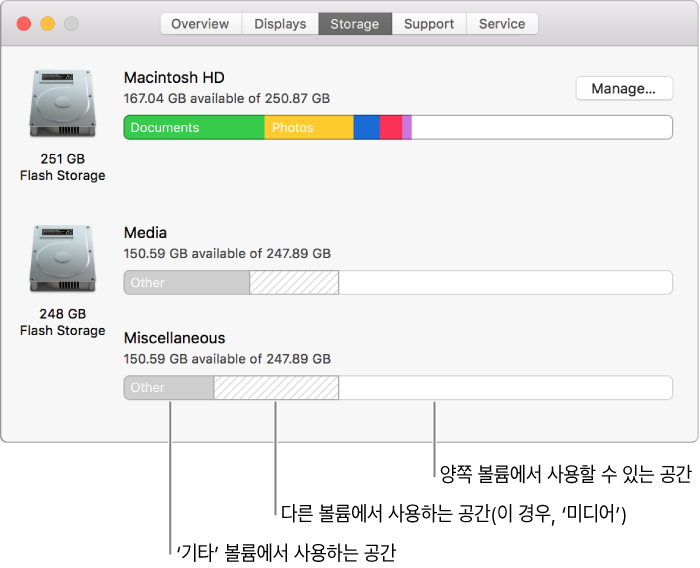Click the free white space of Macintosh HD bar

542,128
